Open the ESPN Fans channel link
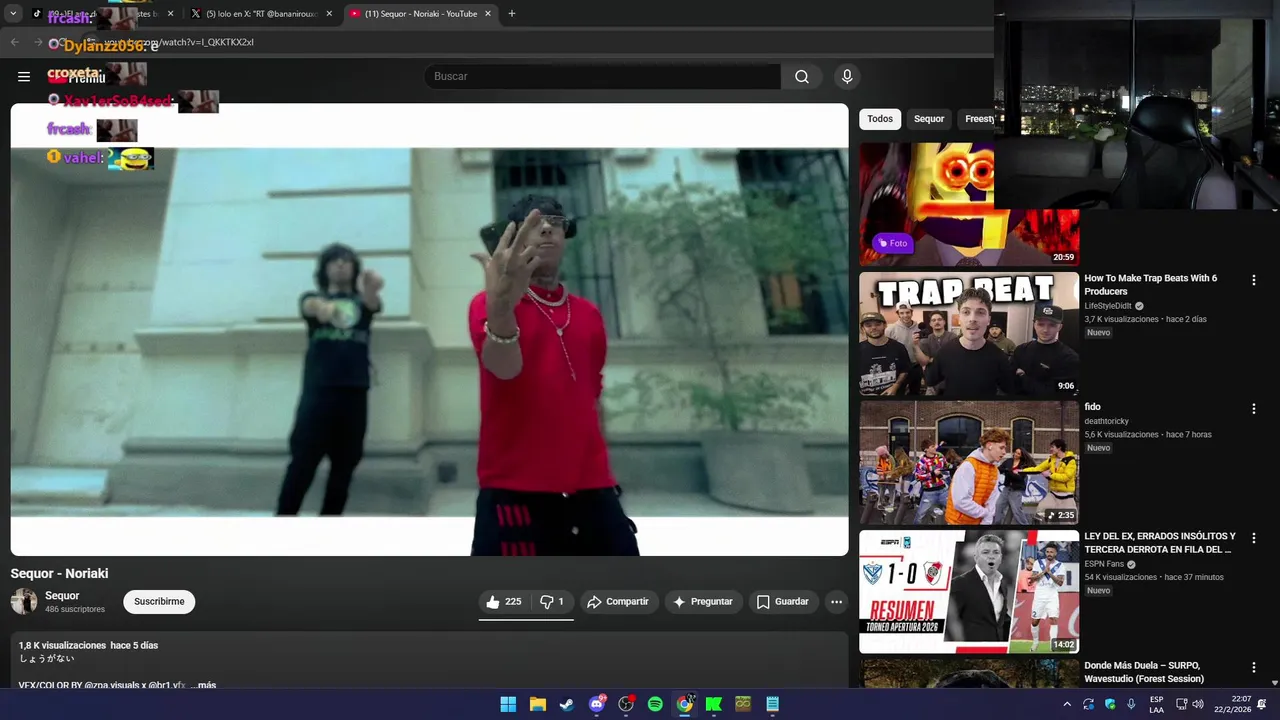The image size is (1280, 720). (1104, 564)
